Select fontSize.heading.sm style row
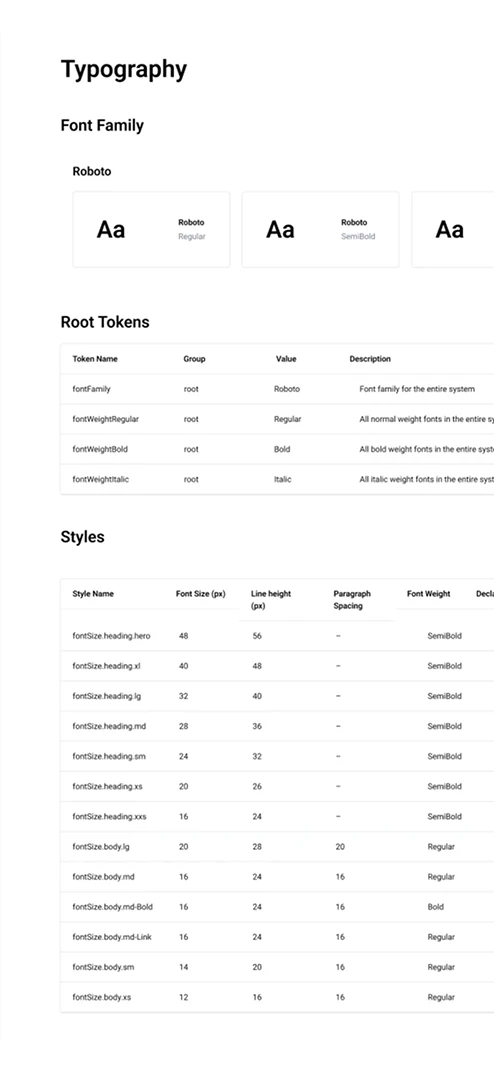Image resolution: width=494 pixels, height=1071 pixels. [277, 756]
